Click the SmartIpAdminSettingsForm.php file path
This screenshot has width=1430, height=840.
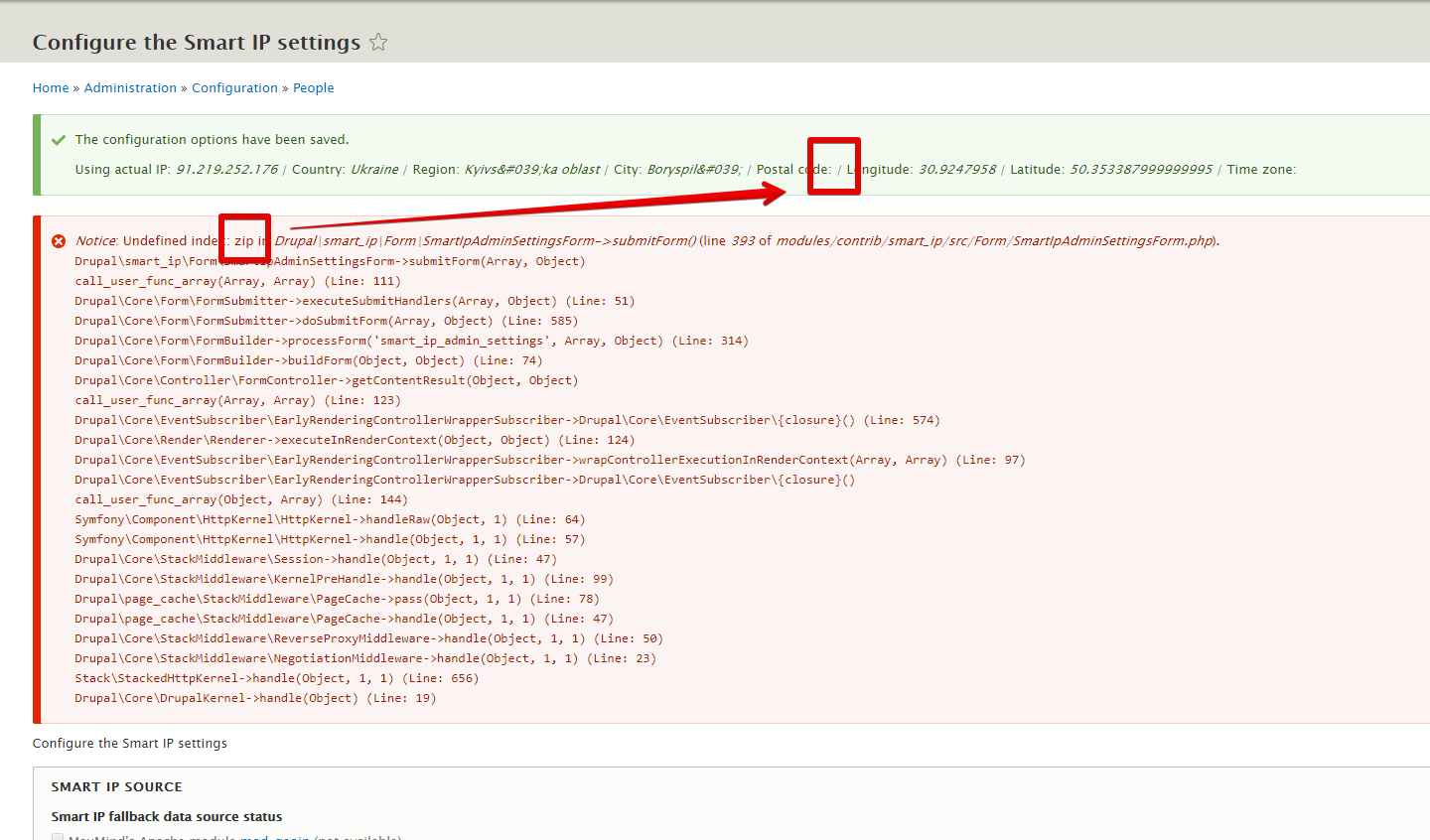(x=995, y=241)
